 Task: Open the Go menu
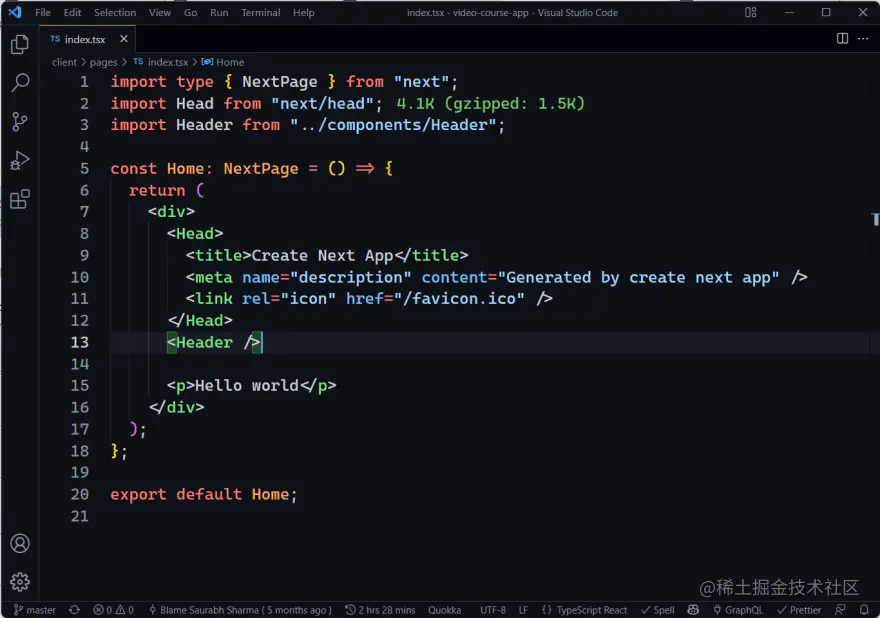point(190,12)
